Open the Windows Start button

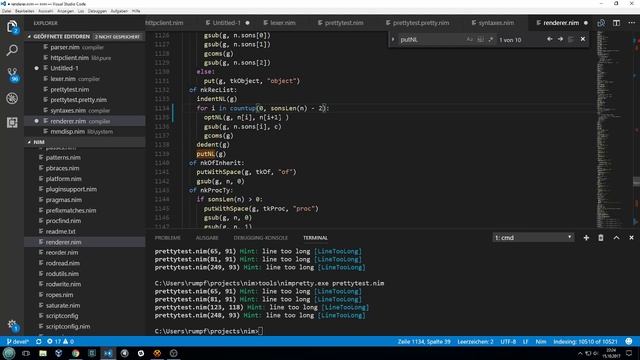pos(9,353)
